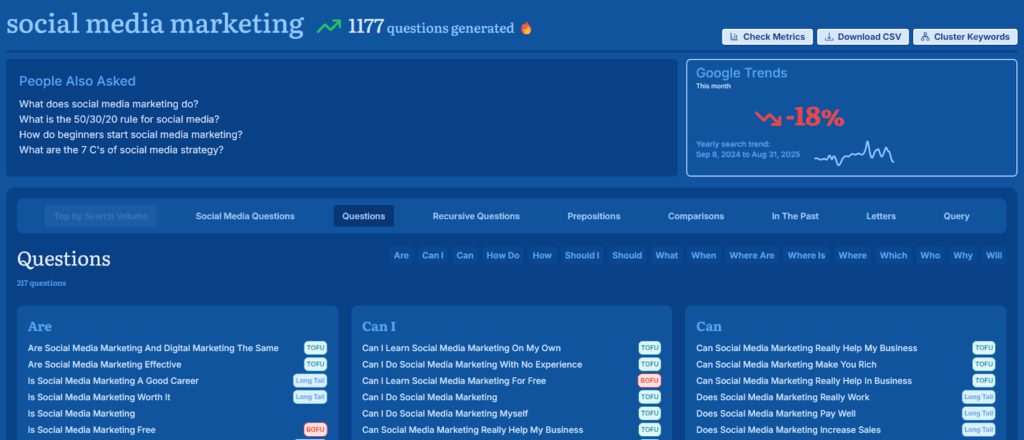
Task: Click the Check Metrics button
Action: pyautogui.click(x=767, y=37)
